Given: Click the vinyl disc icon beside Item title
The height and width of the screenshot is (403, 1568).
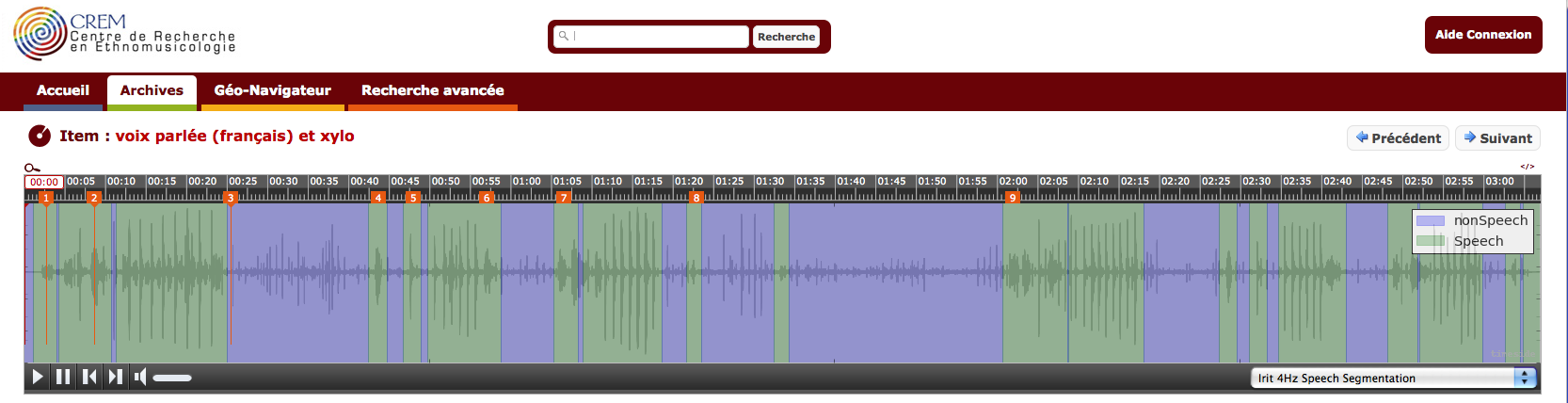Looking at the screenshot, I should 40,137.
